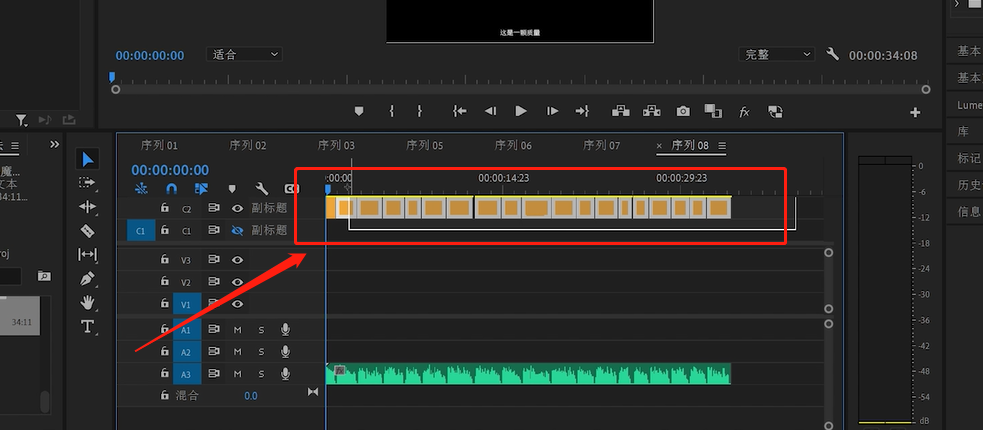Click Add Marker in program monitor
This screenshot has height=430, width=983.
(x=359, y=111)
